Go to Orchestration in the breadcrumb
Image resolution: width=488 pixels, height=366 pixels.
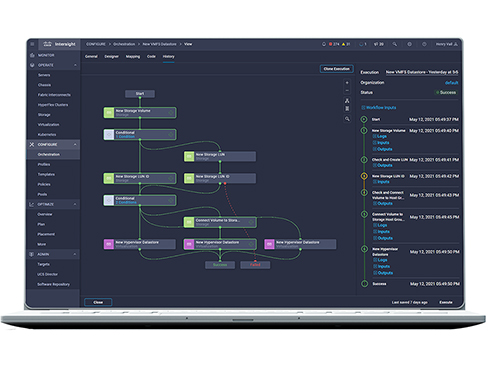click(x=124, y=44)
